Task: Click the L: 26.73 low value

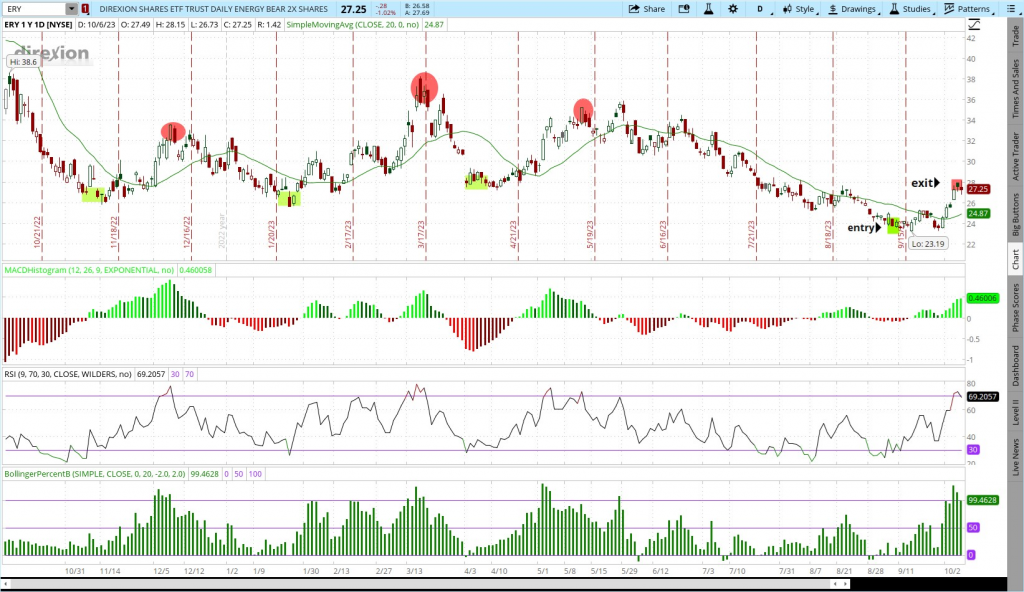Action: pyautogui.click(x=204, y=25)
